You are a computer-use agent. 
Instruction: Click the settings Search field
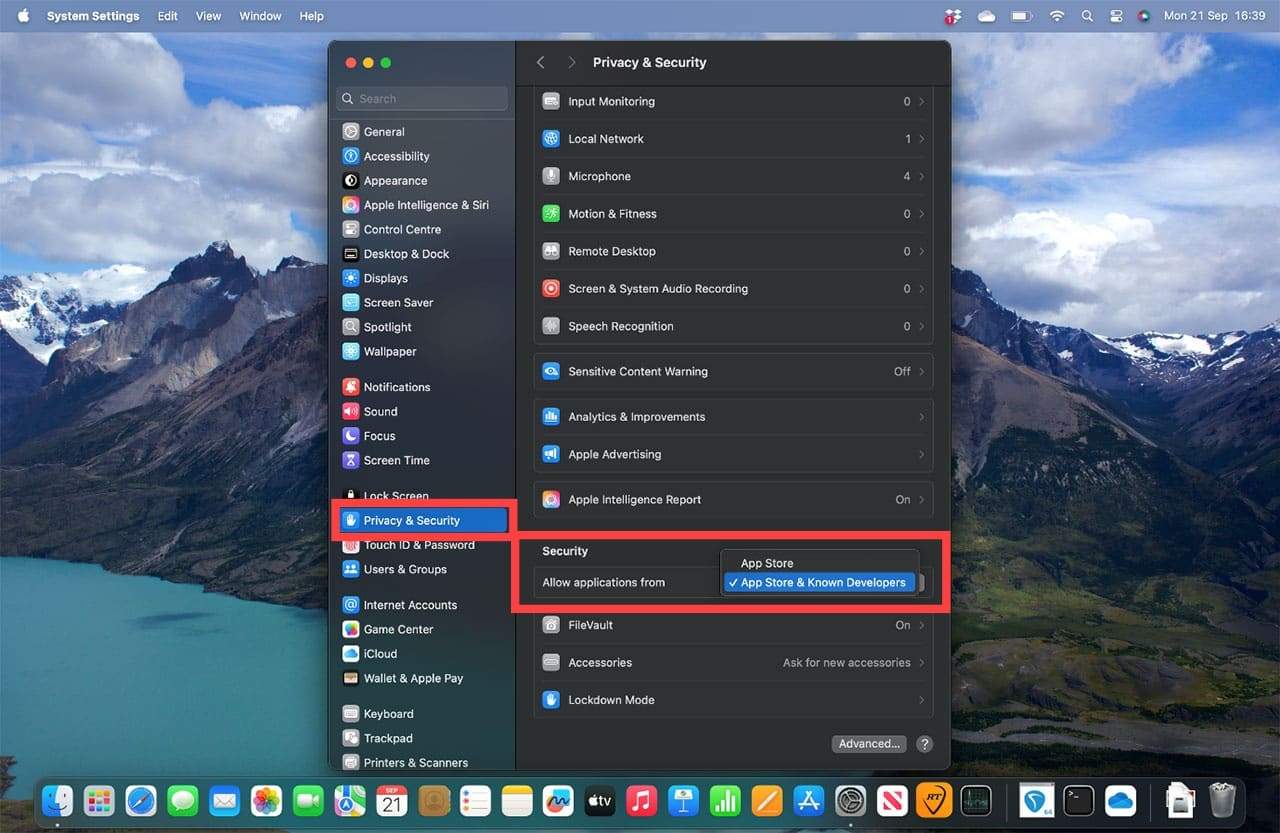click(422, 98)
